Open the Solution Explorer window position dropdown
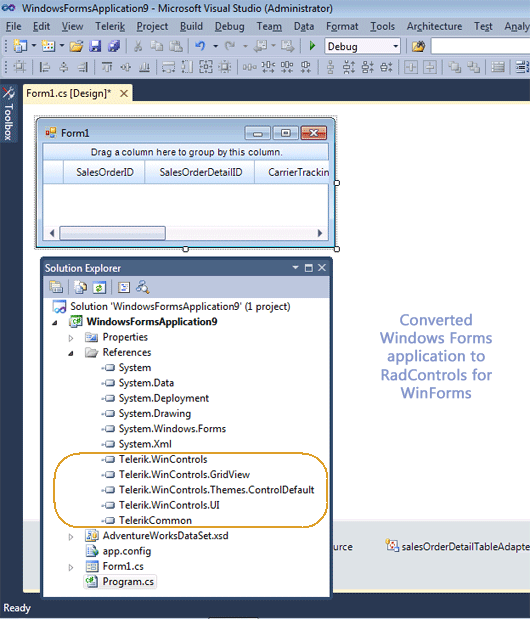Image resolution: width=530 pixels, height=619 pixels. click(295, 268)
